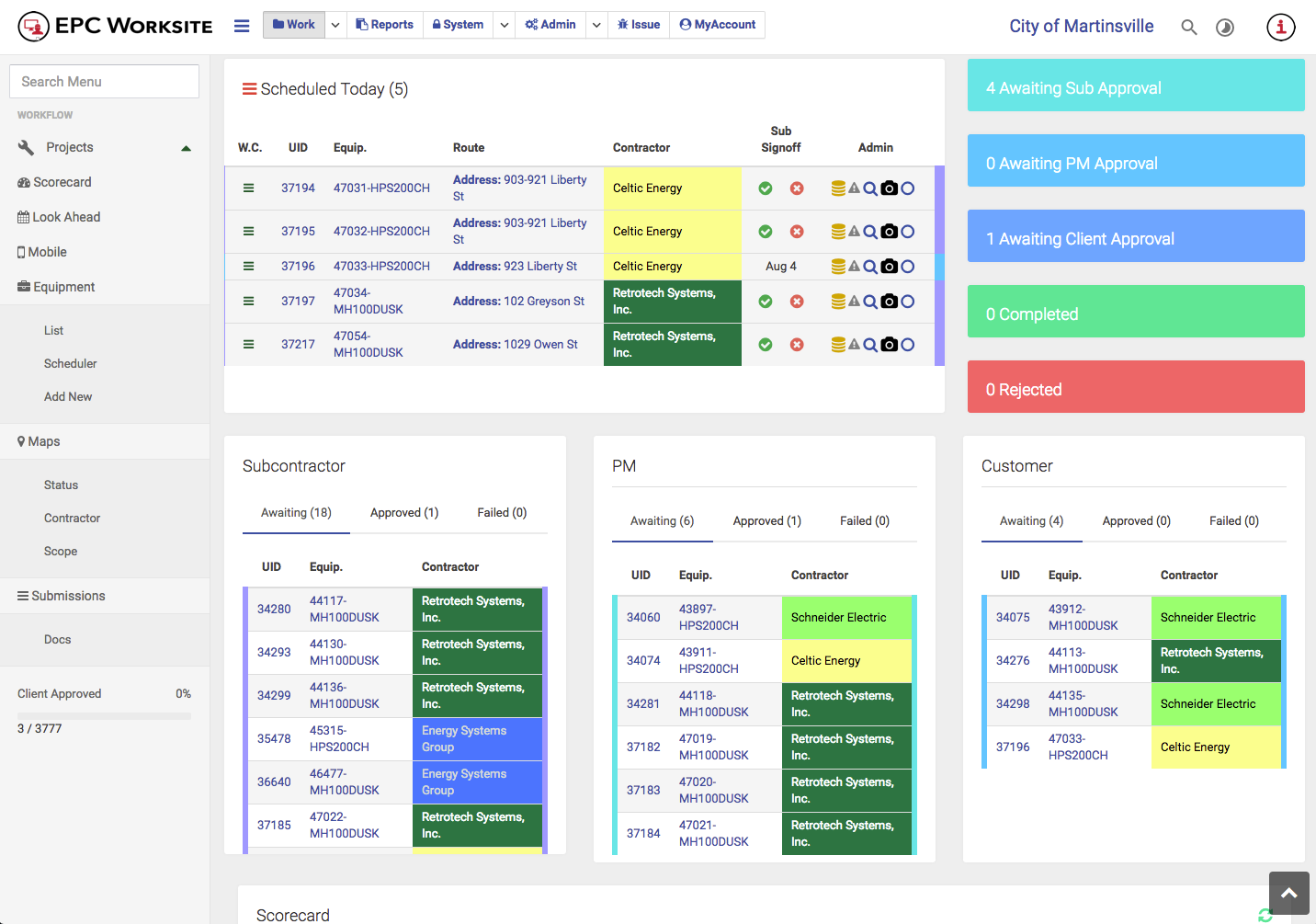
Task: Collapse the Projects sidebar section
Action: pyautogui.click(x=187, y=148)
